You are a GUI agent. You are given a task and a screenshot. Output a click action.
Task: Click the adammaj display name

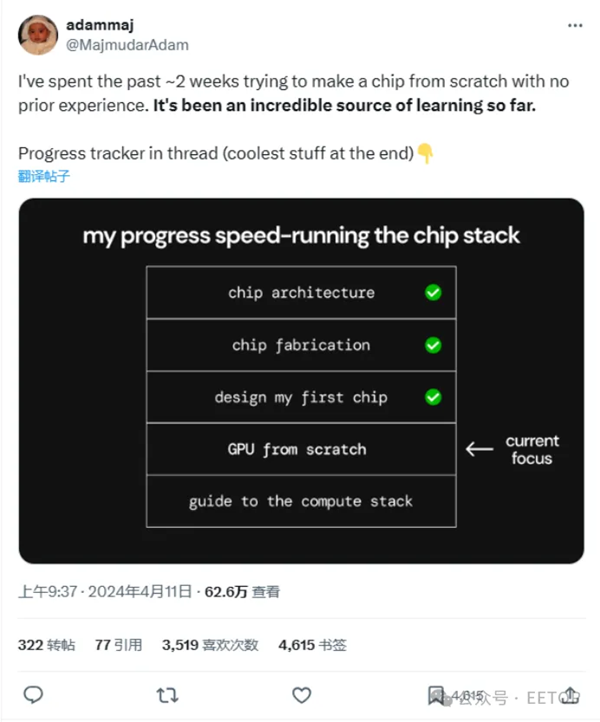click(x=101, y=26)
